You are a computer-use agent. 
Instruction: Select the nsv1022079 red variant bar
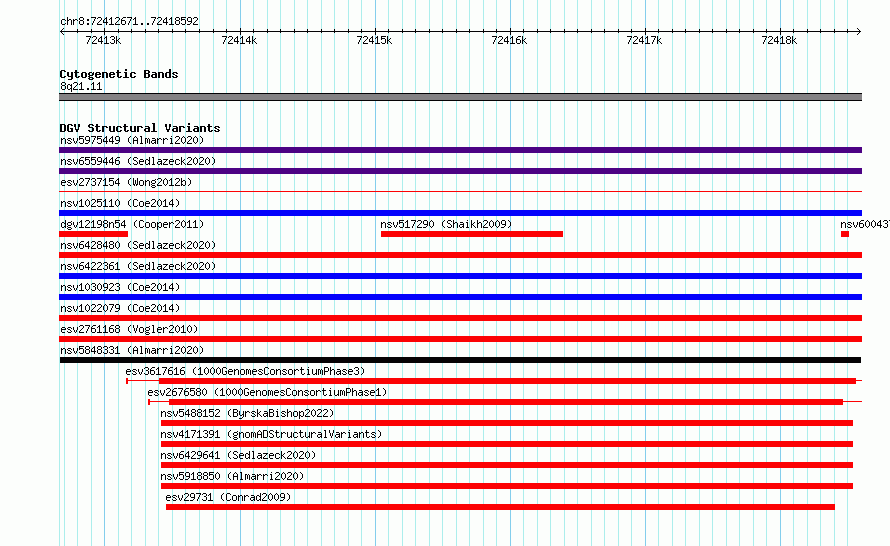(460, 318)
